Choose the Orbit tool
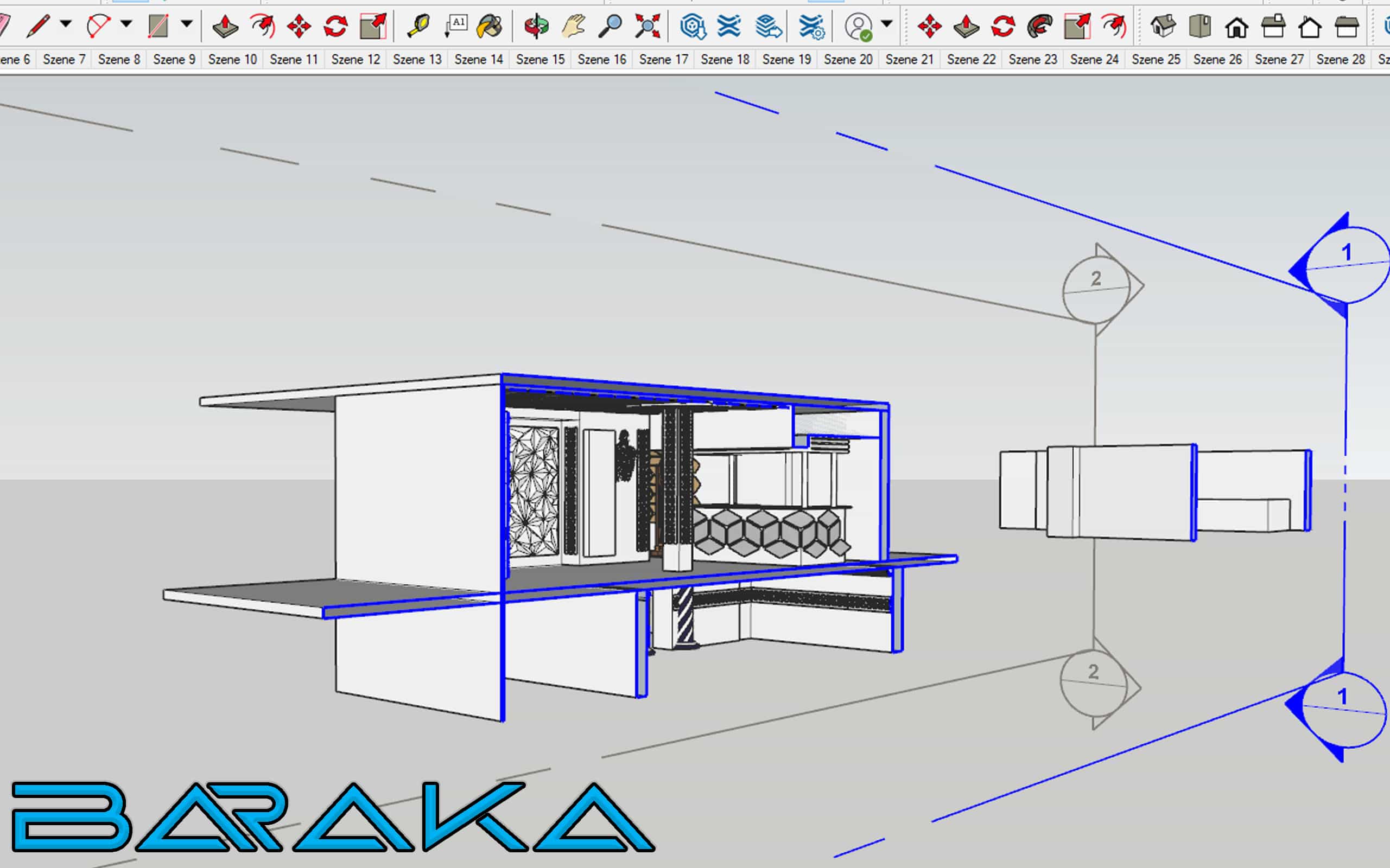This screenshot has width=1390, height=868. point(536,26)
